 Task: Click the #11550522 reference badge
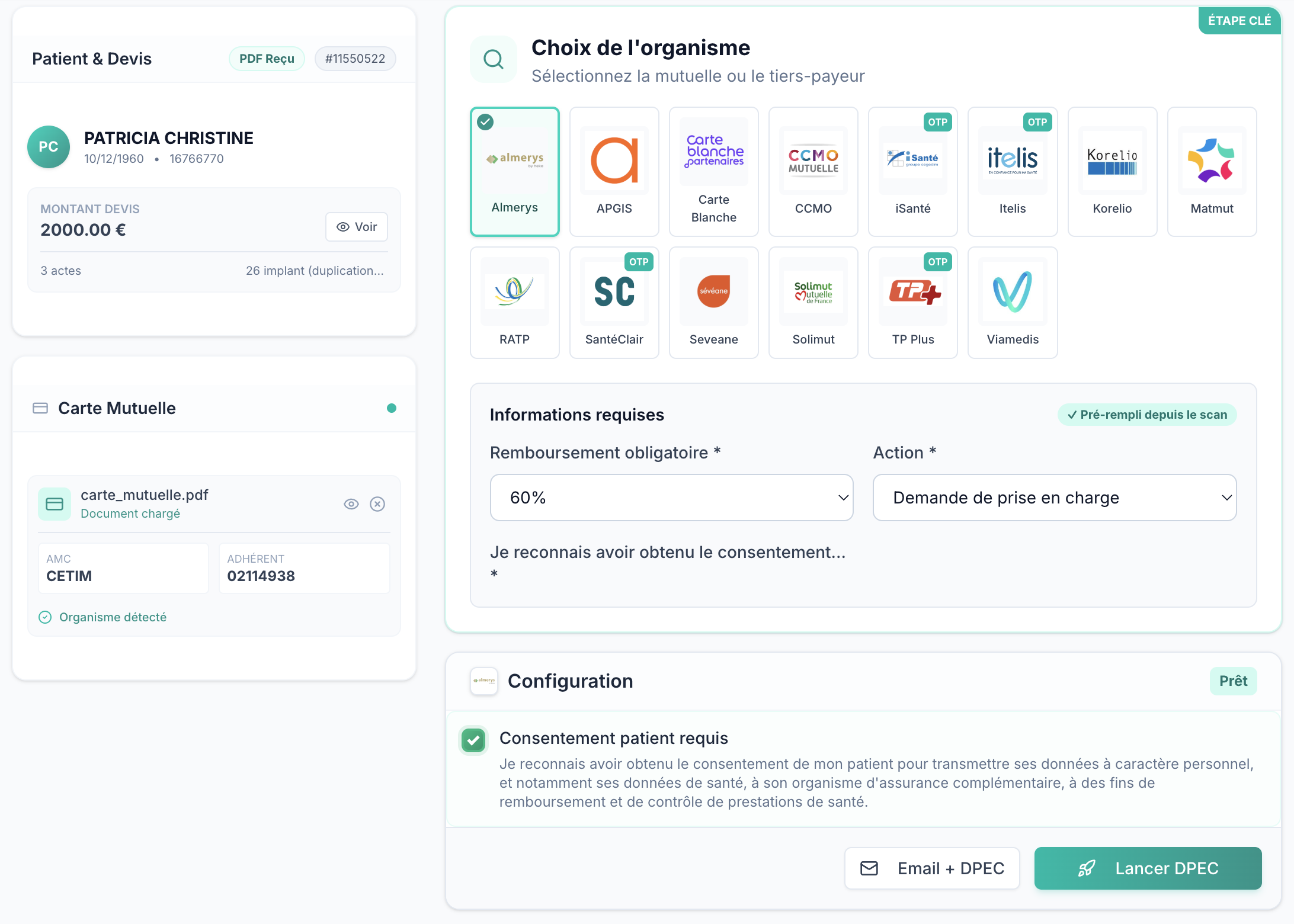[355, 59]
